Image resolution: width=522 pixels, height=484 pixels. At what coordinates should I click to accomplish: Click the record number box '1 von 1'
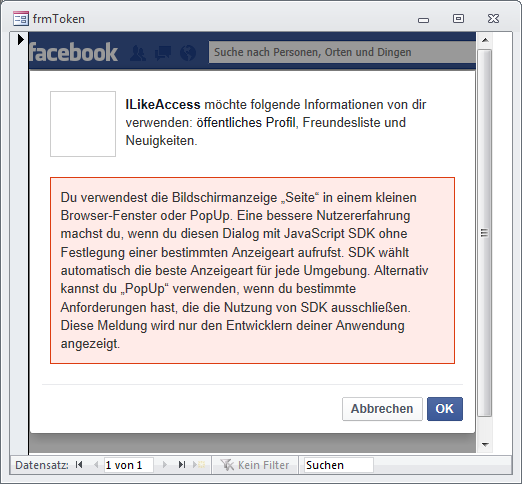pyautogui.click(x=129, y=465)
